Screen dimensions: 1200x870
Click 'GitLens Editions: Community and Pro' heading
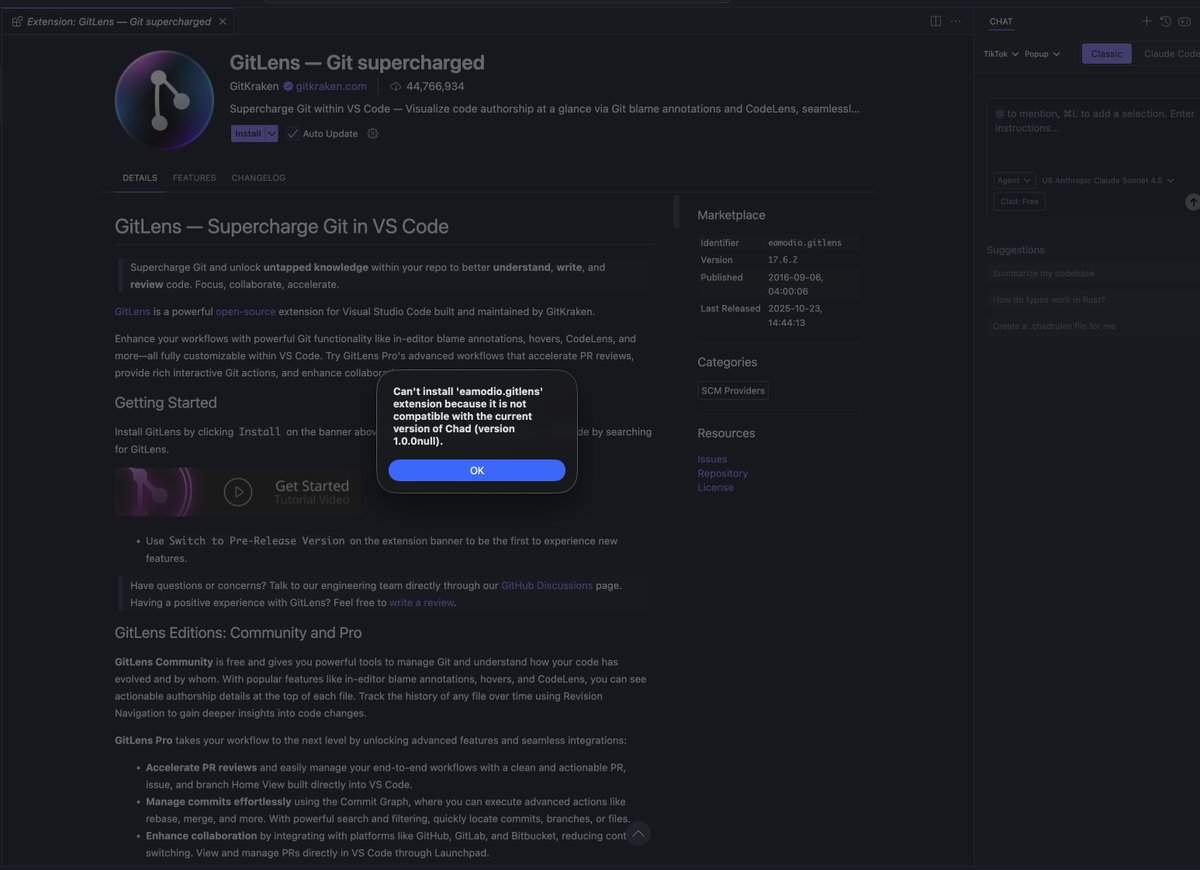(x=238, y=632)
